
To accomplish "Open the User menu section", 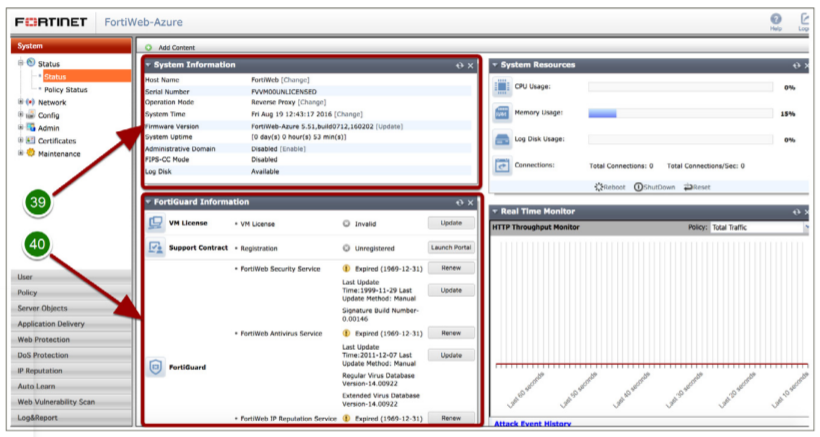I will click(x=71, y=277).
